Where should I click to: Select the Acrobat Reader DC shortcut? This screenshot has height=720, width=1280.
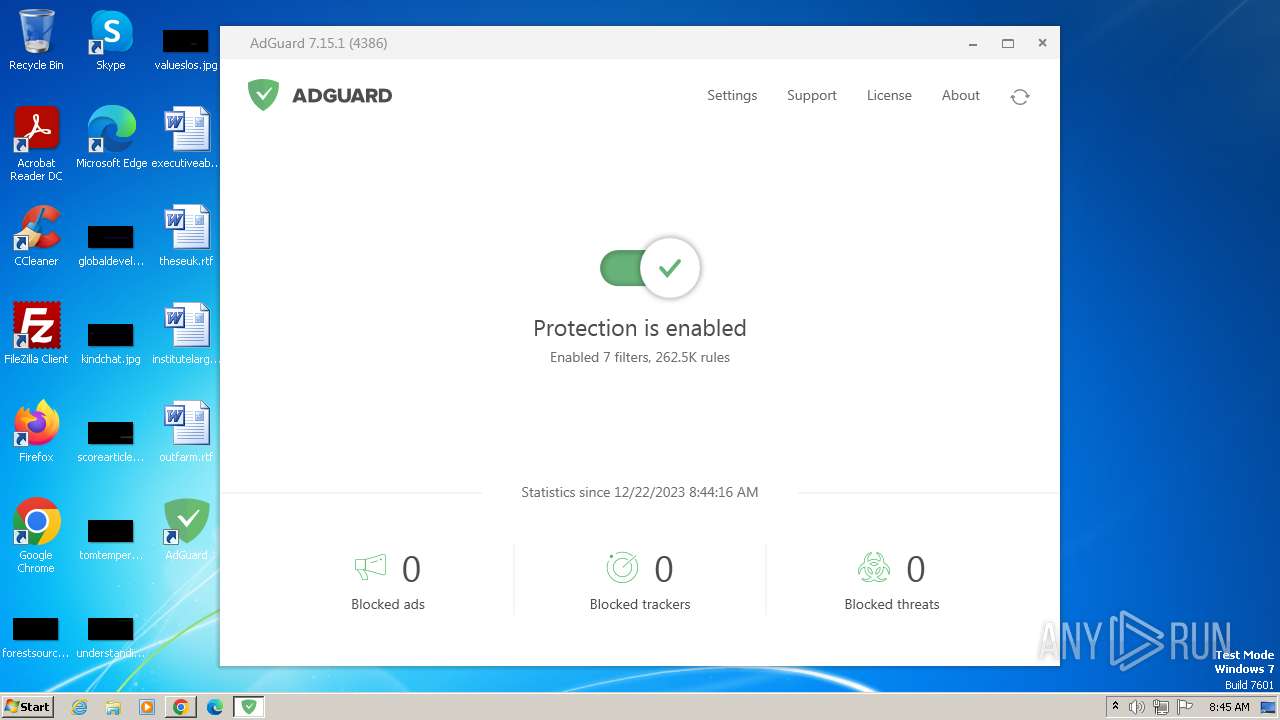coord(36,144)
